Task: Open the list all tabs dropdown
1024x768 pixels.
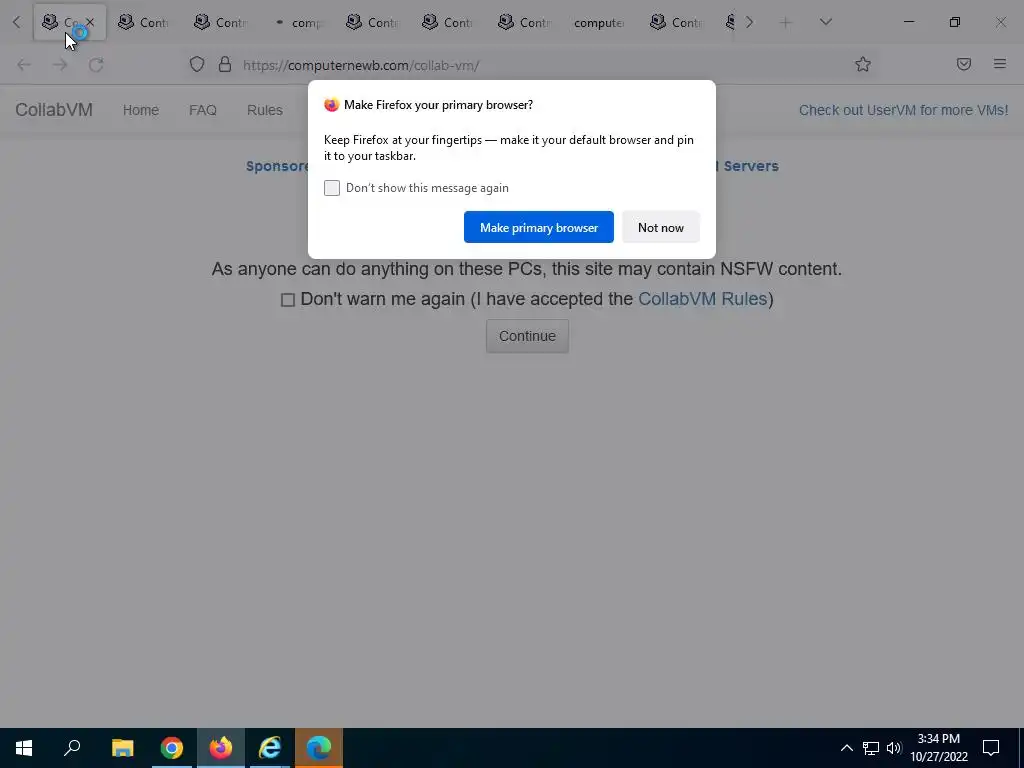Action: (825, 22)
